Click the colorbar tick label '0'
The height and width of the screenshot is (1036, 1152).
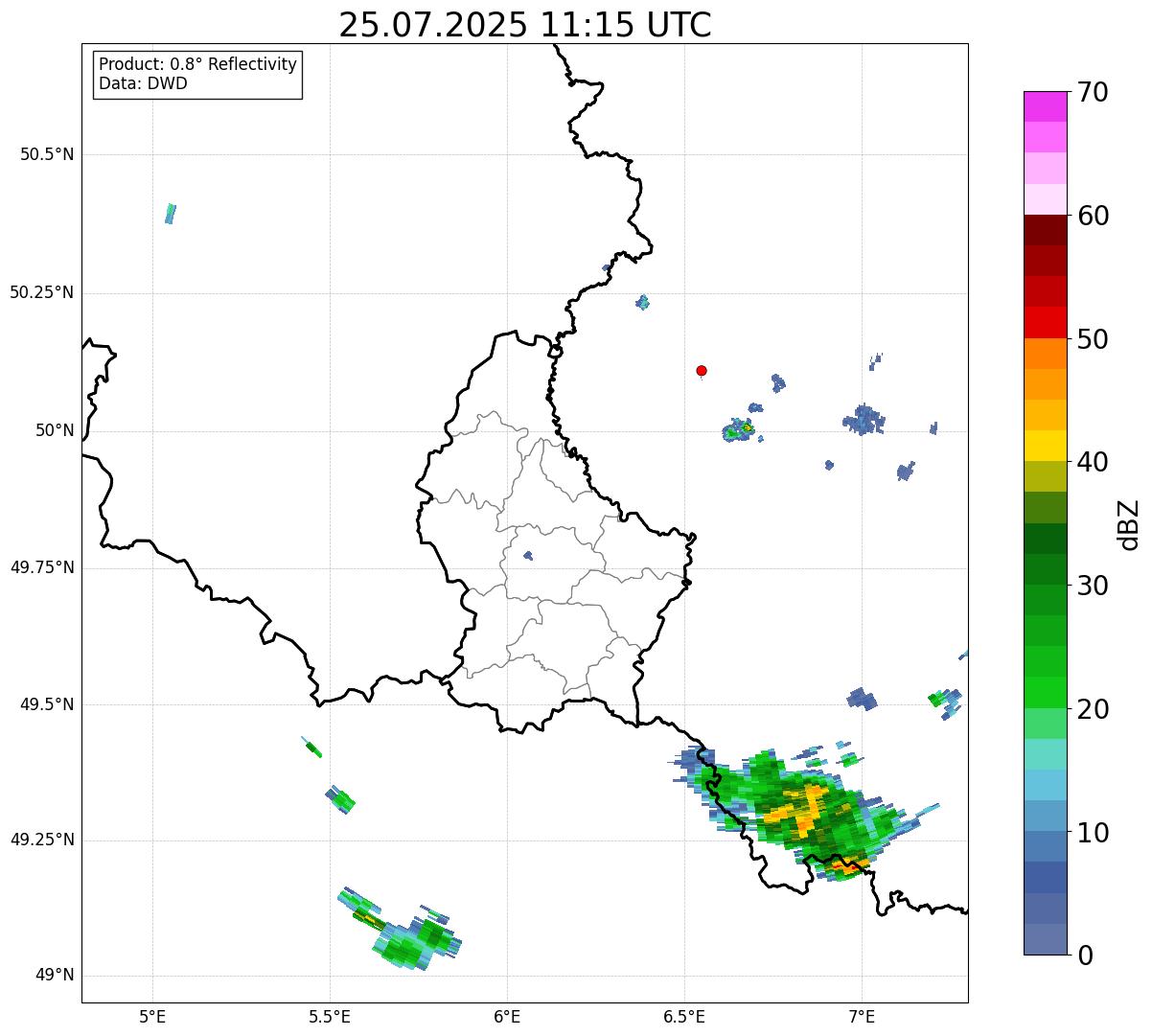[x=1084, y=955]
